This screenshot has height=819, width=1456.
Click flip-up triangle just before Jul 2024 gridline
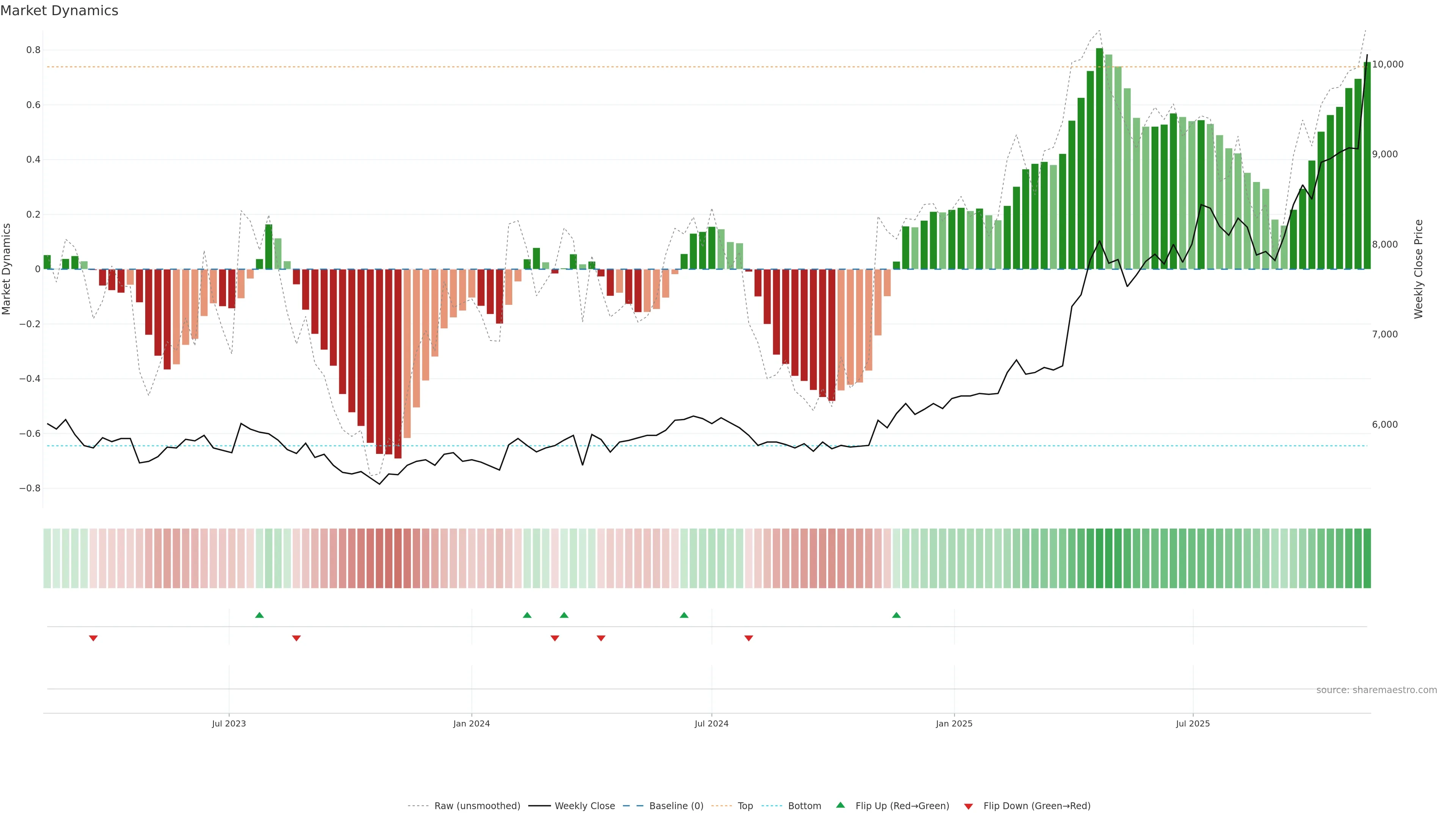pyautogui.click(x=684, y=615)
